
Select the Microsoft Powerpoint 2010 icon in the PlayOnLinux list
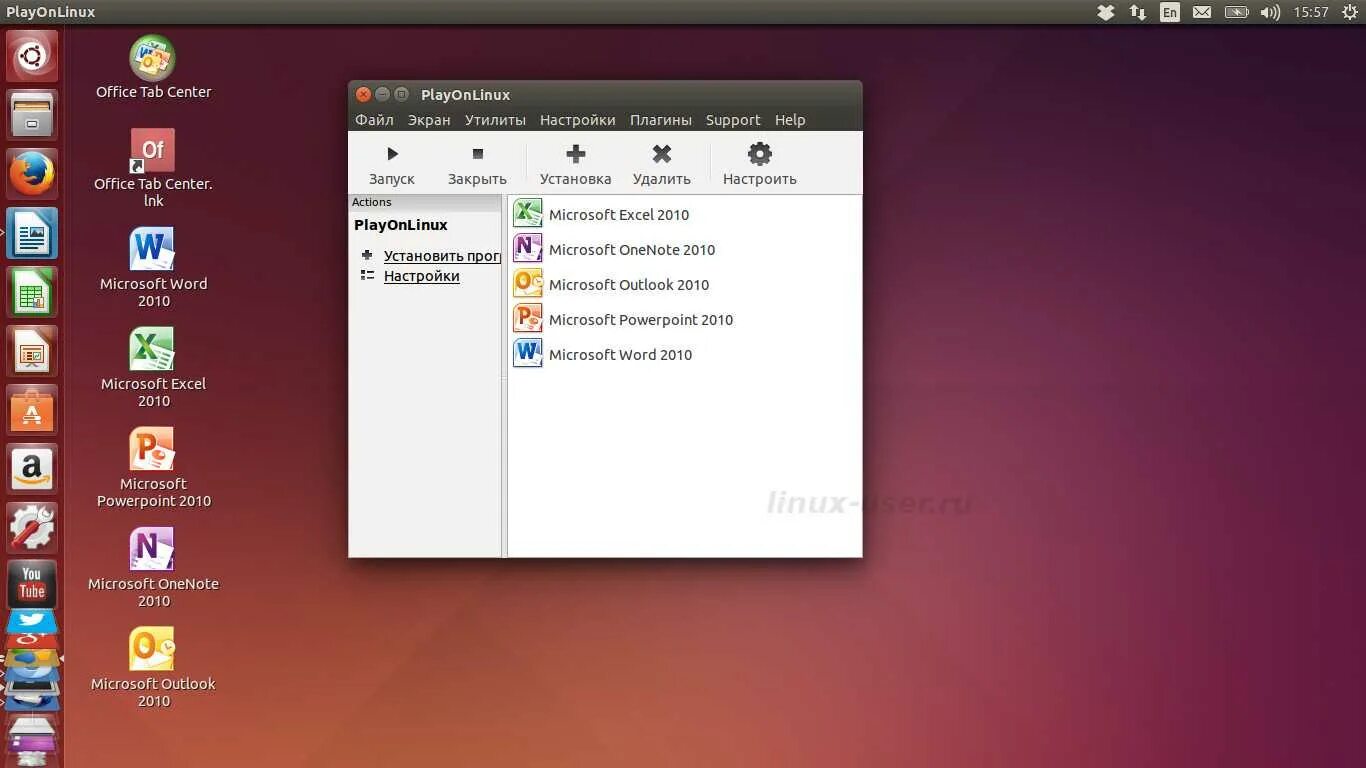point(527,318)
